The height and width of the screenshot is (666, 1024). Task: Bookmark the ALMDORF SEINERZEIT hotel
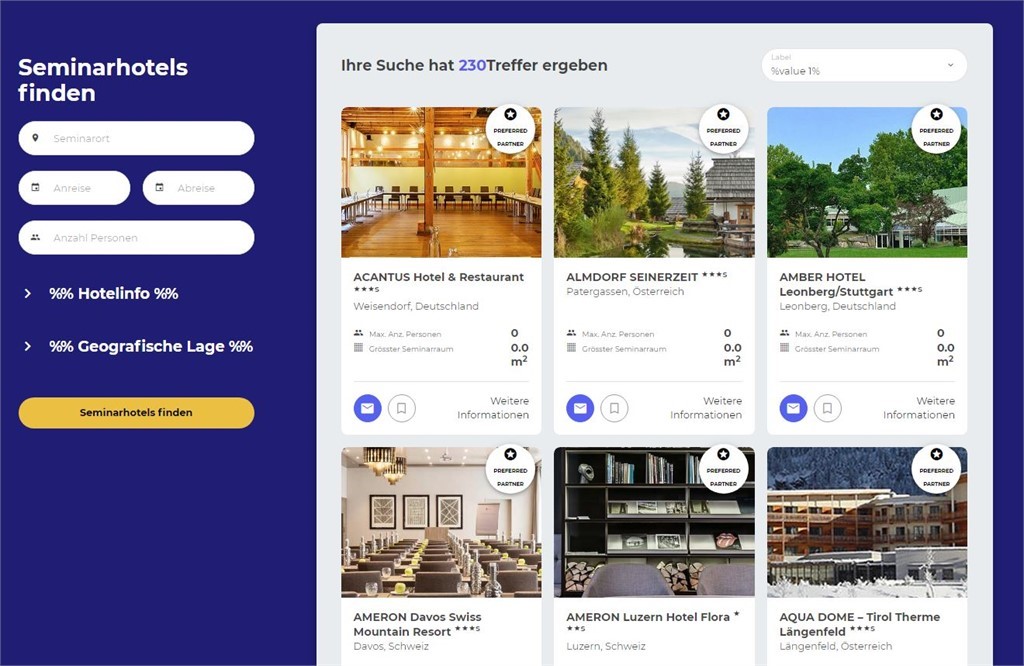point(615,408)
